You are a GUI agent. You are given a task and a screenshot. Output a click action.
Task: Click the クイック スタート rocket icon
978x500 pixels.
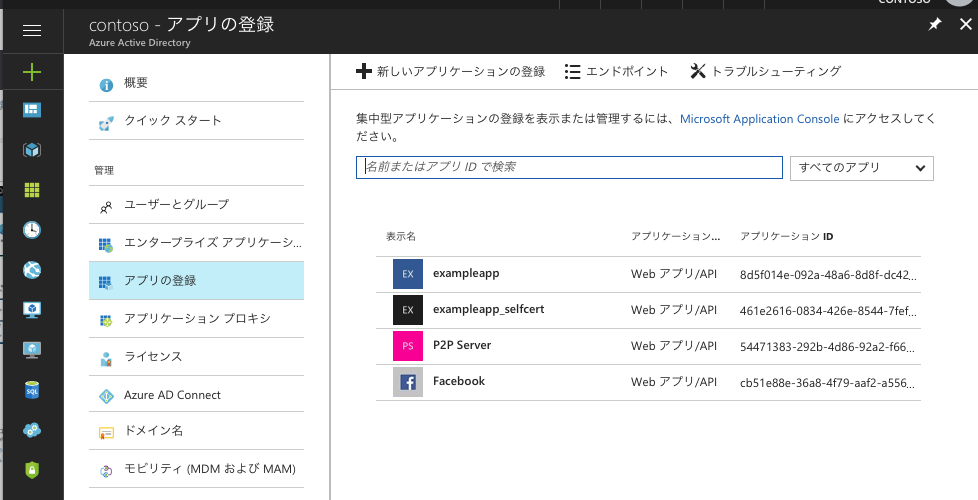[106, 123]
